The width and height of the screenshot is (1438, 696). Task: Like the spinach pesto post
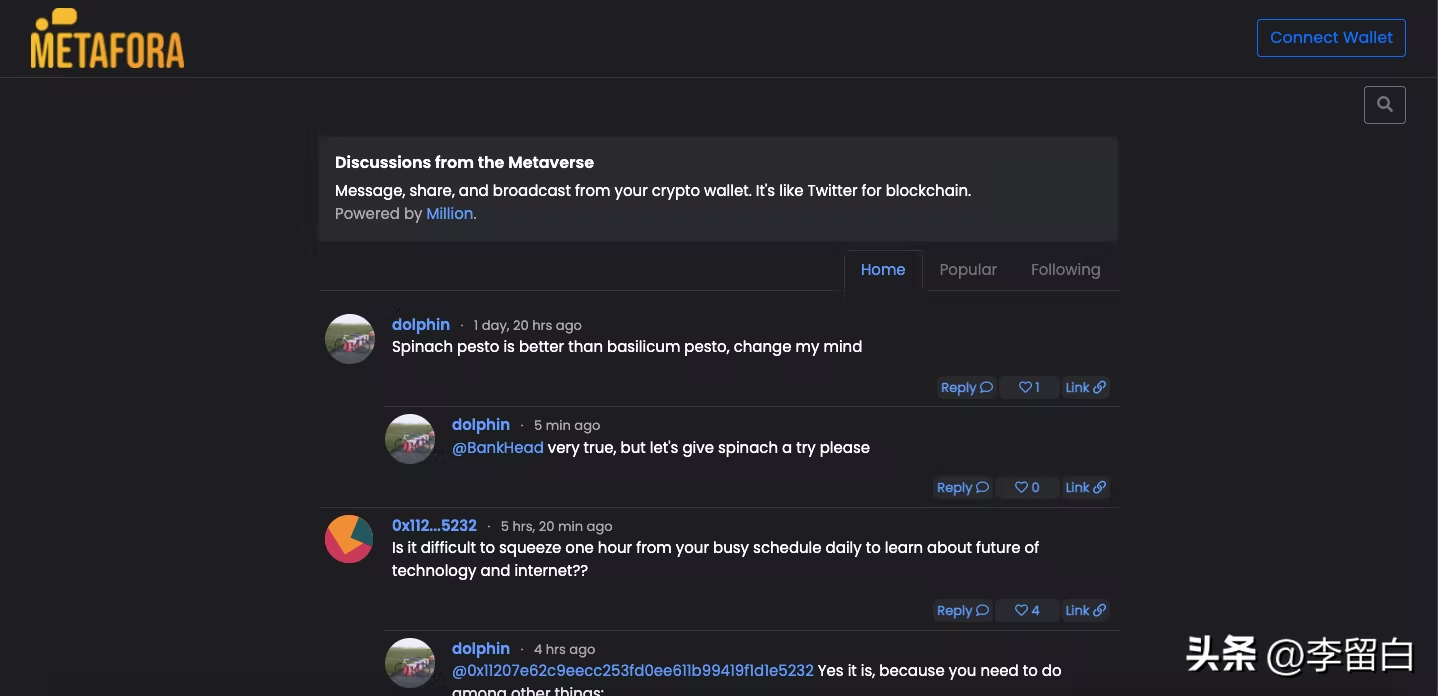pyautogui.click(x=1029, y=388)
